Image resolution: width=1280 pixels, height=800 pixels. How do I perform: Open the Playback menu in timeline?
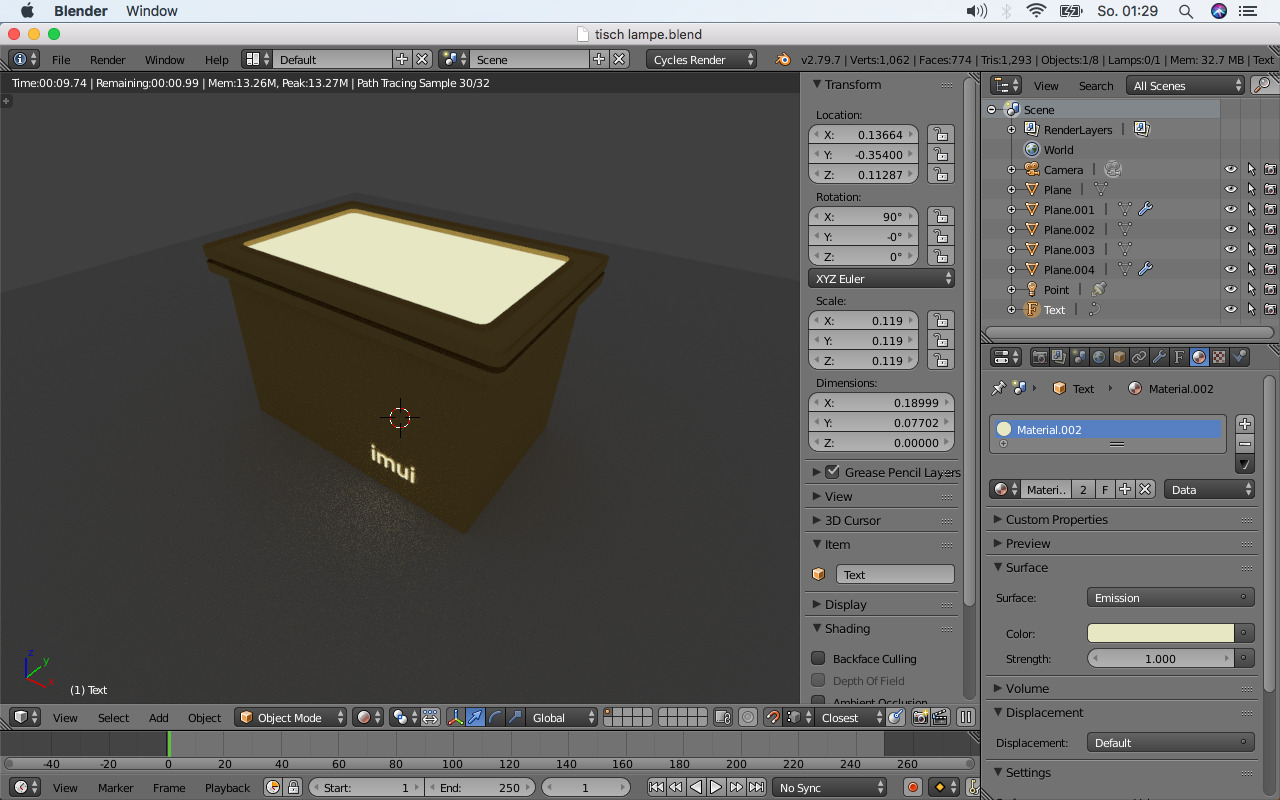coord(227,788)
